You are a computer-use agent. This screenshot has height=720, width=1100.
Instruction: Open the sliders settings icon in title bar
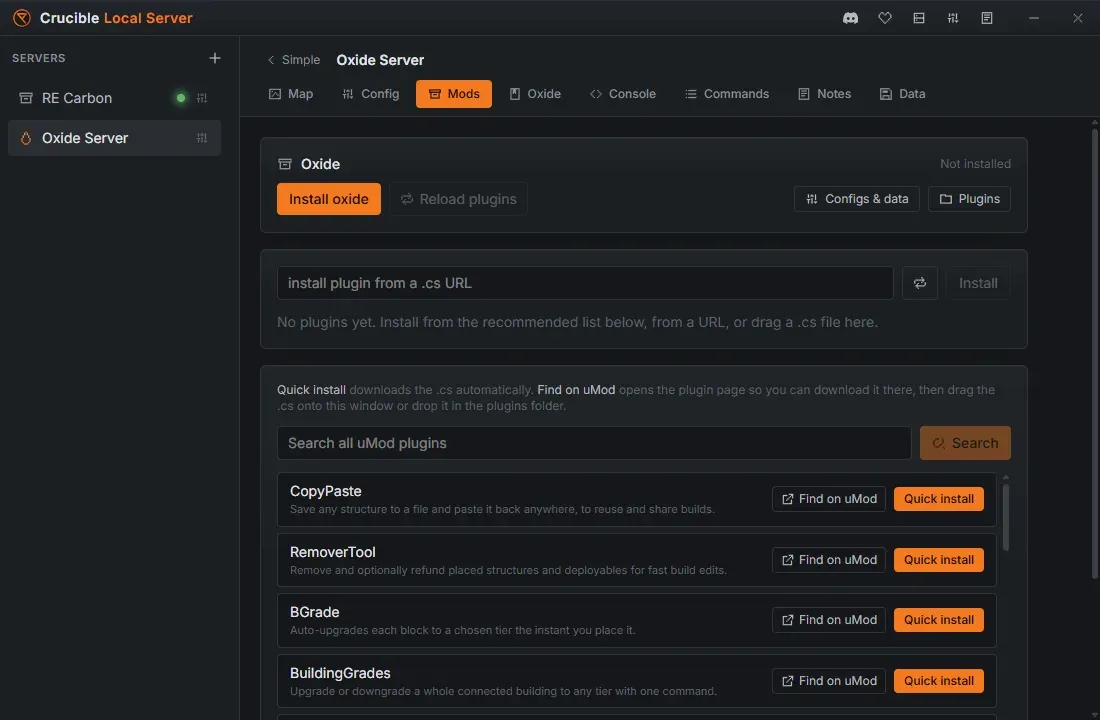click(953, 18)
